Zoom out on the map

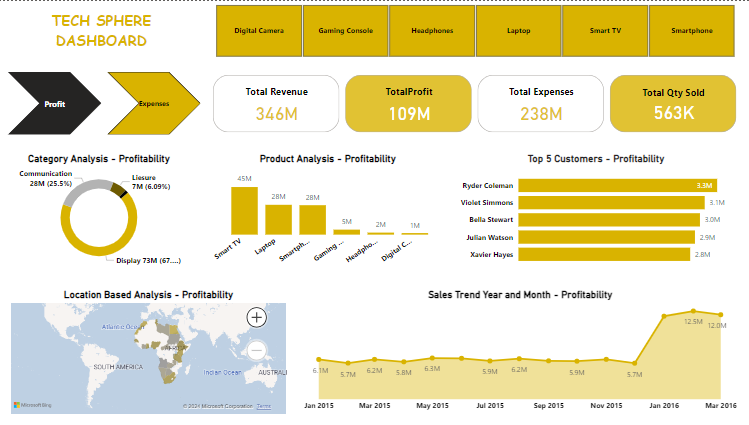pos(257,351)
